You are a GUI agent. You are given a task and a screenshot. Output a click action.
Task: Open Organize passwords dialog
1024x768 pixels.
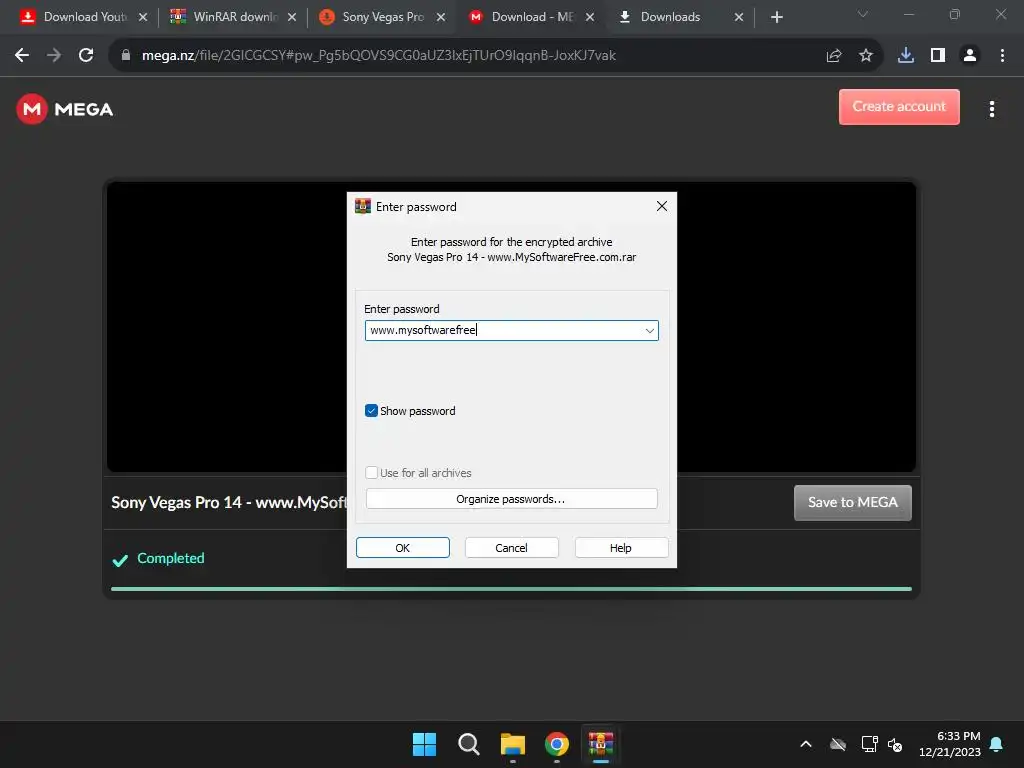click(511, 499)
